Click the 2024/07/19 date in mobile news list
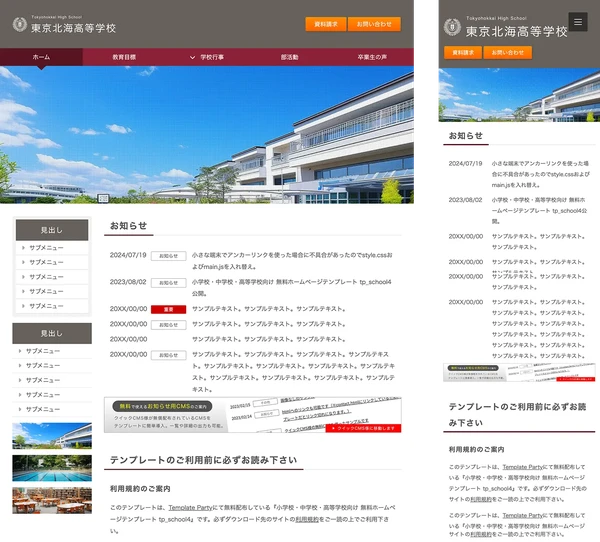This screenshot has height=542, width=600. click(465, 163)
